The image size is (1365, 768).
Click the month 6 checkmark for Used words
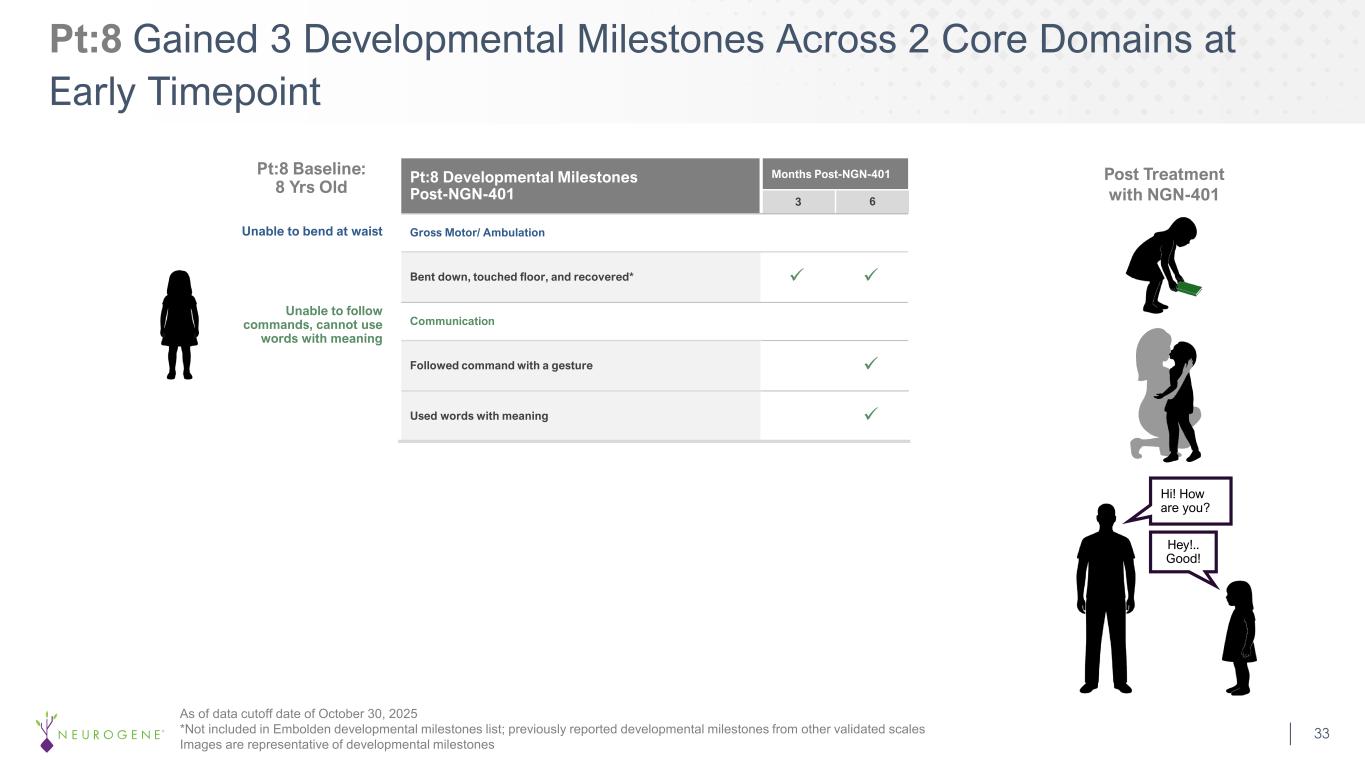(x=872, y=414)
